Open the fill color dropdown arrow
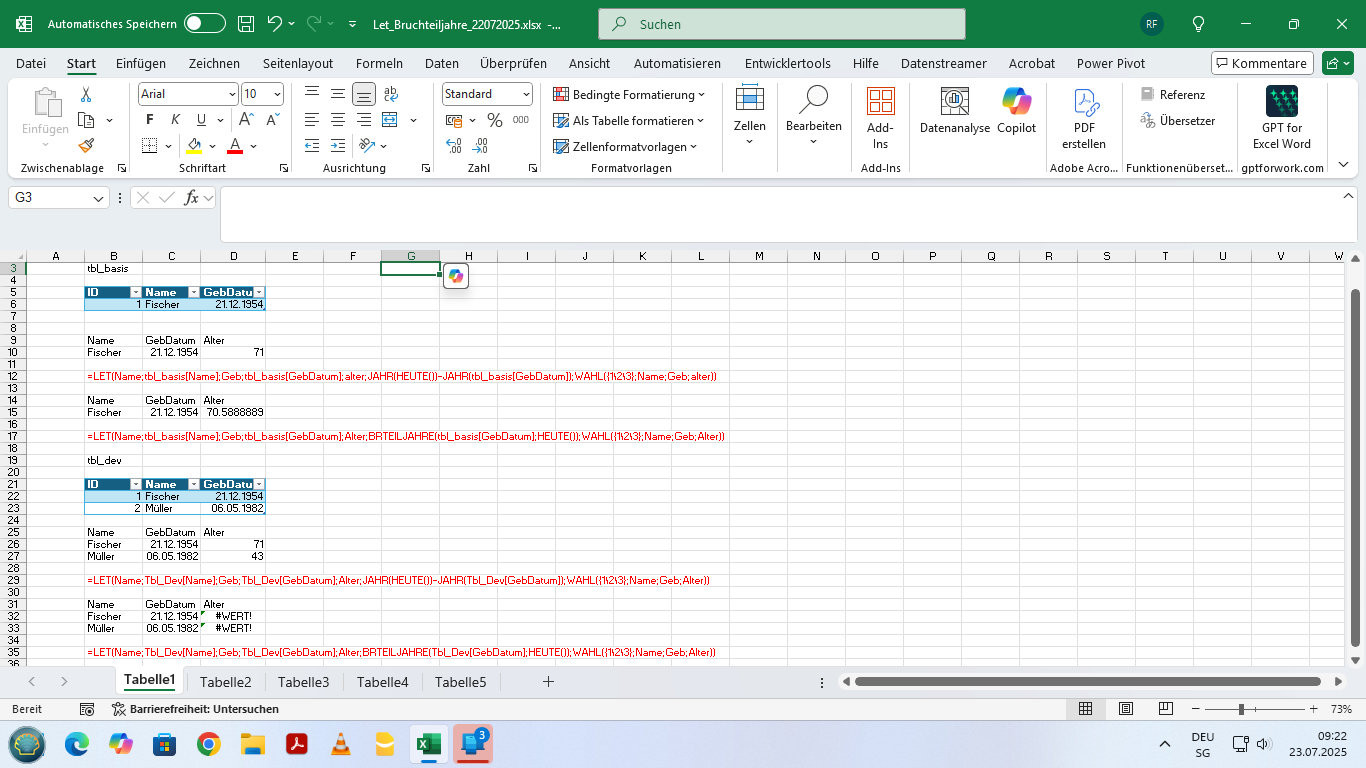The width and height of the screenshot is (1366, 768). click(213, 146)
